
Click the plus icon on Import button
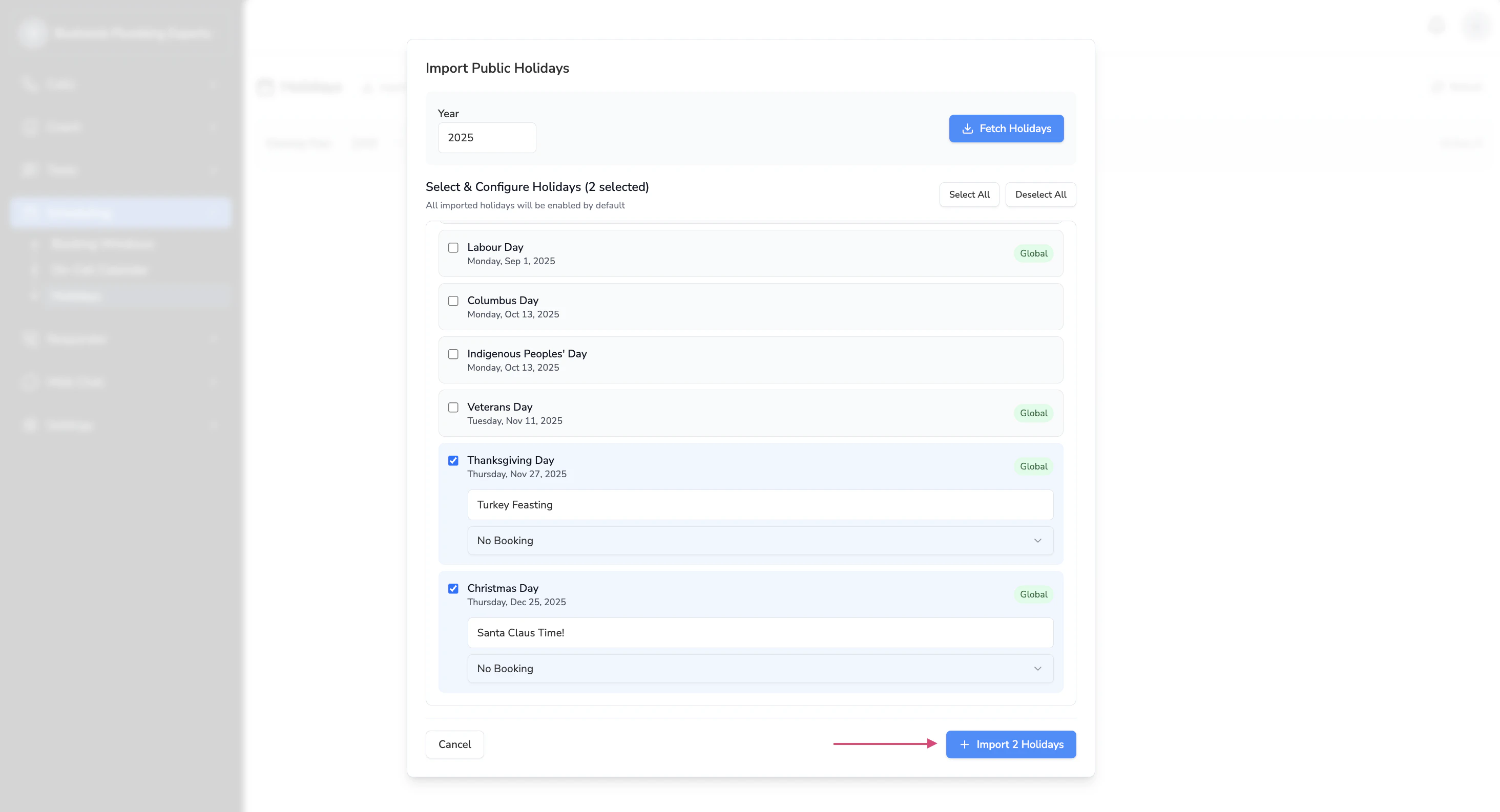click(x=964, y=744)
